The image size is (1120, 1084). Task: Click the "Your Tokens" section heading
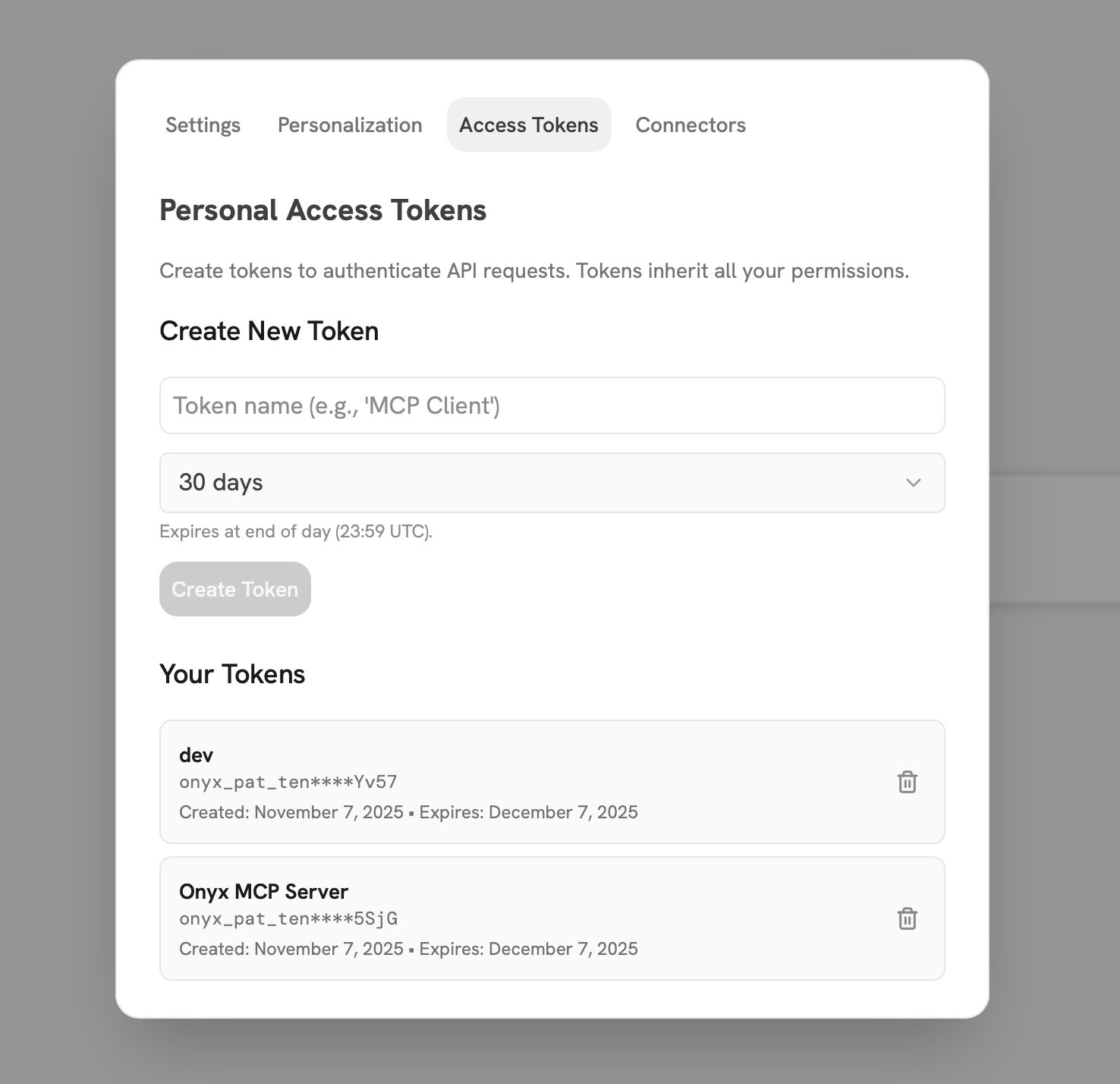pos(231,674)
